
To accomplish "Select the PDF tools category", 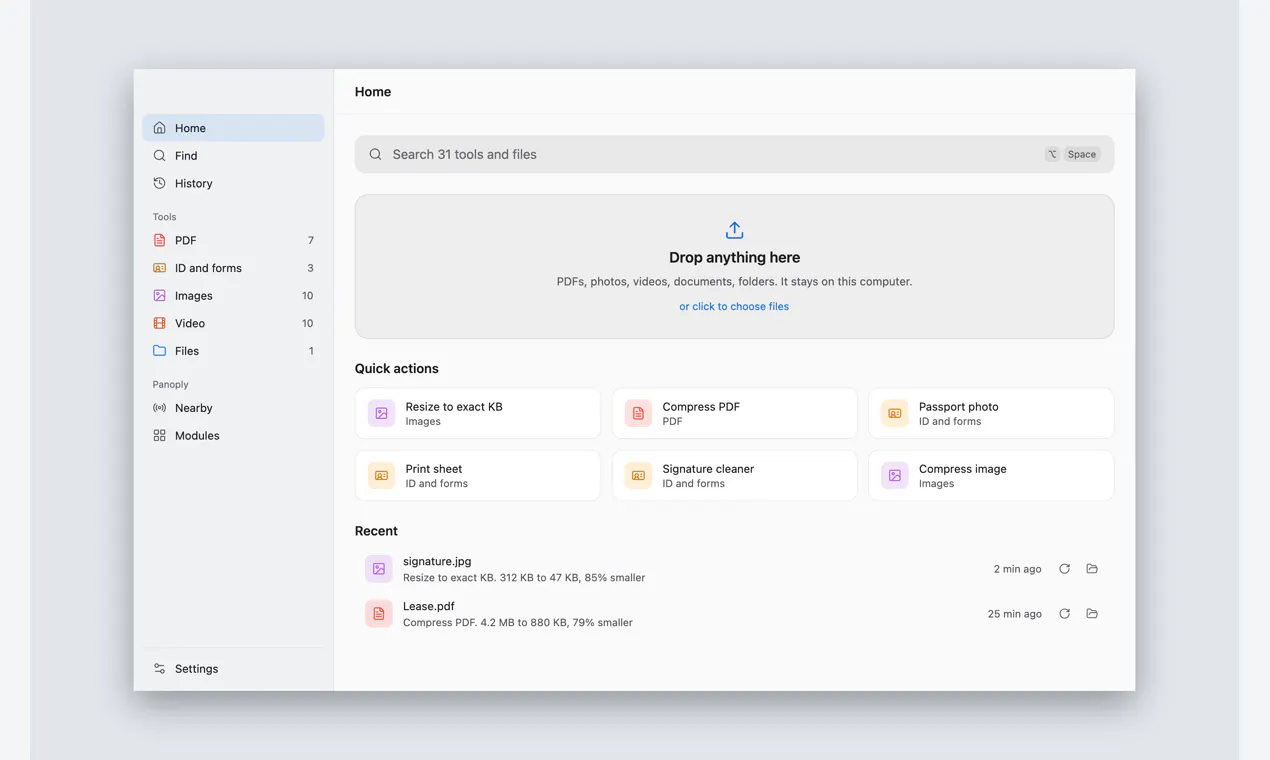I will 233,240.
